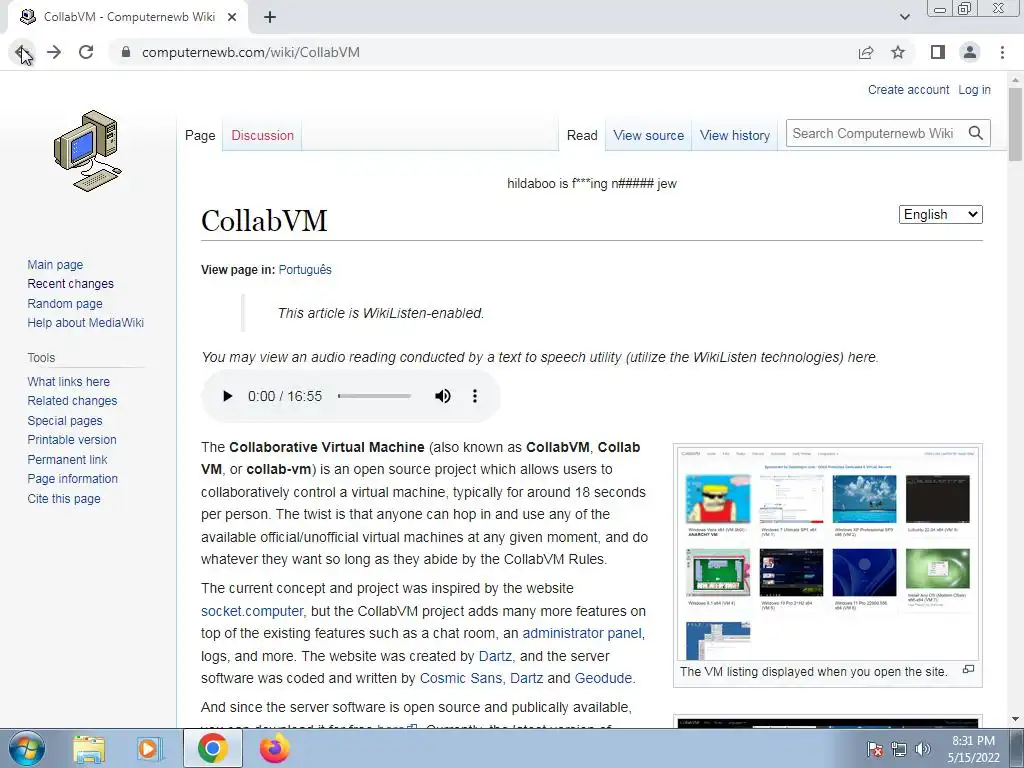Image resolution: width=1024 pixels, height=768 pixels.
Task: Launch Firefox from the taskbar
Action: click(x=274, y=748)
